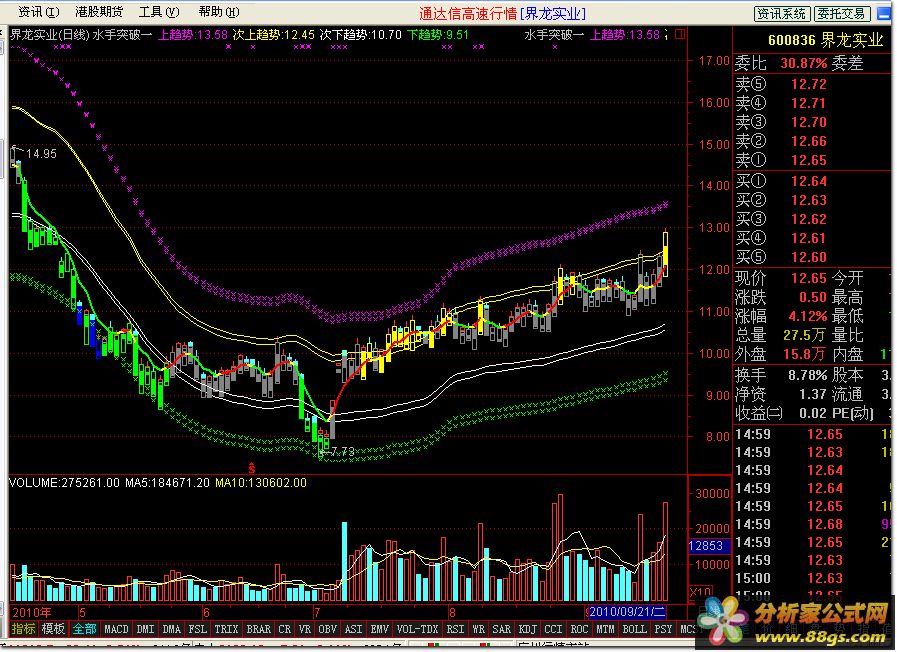Open the 资讯(I) menu
This screenshot has height=652, width=897.
[x=38, y=12]
